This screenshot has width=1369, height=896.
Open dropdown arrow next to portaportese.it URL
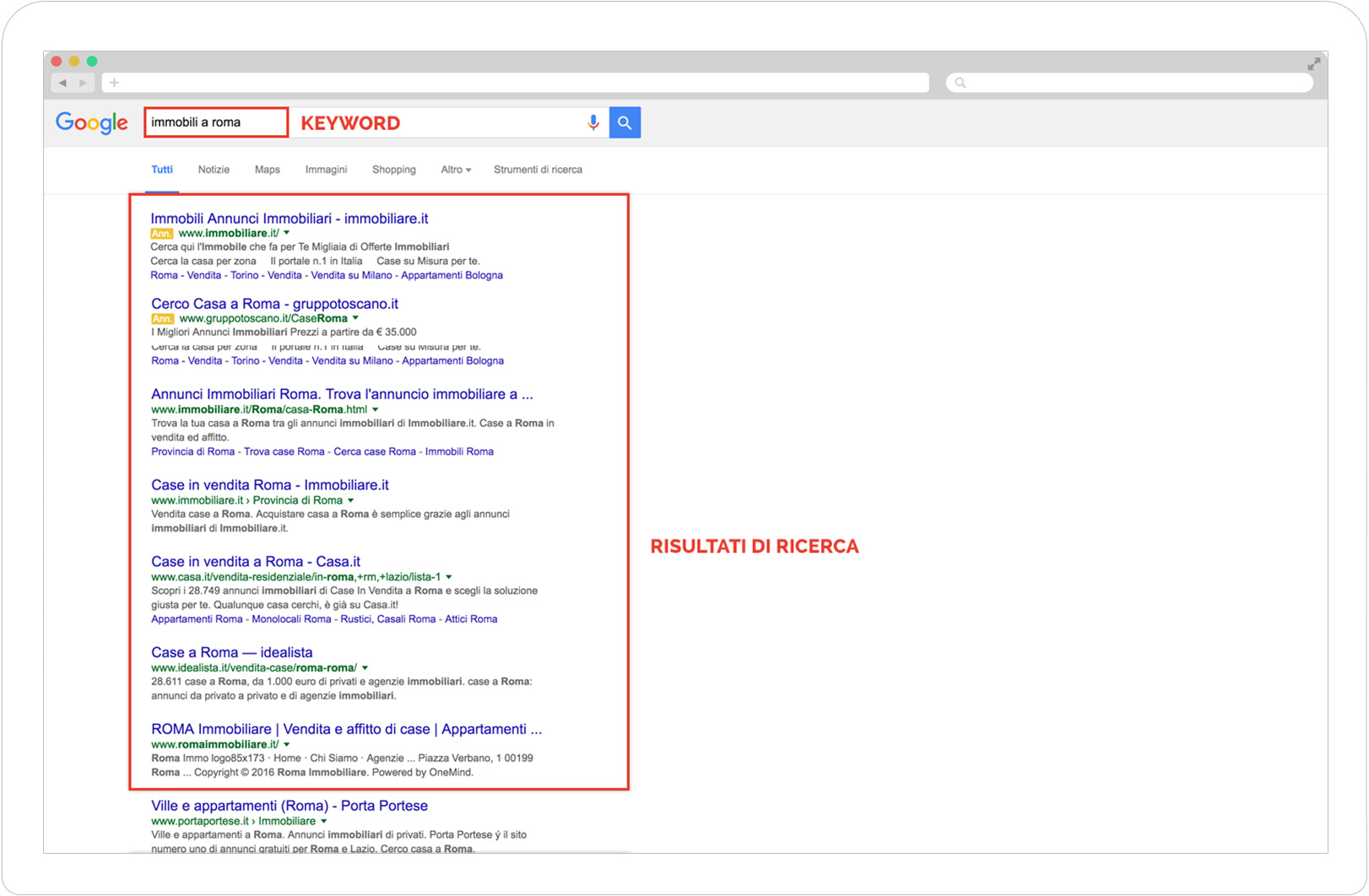324,821
